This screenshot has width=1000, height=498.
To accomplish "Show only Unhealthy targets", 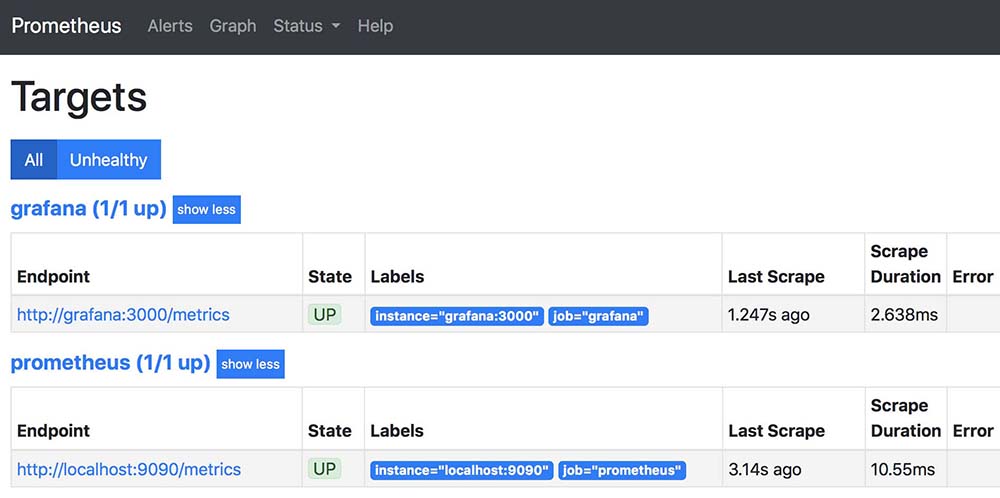I will pos(108,160).
